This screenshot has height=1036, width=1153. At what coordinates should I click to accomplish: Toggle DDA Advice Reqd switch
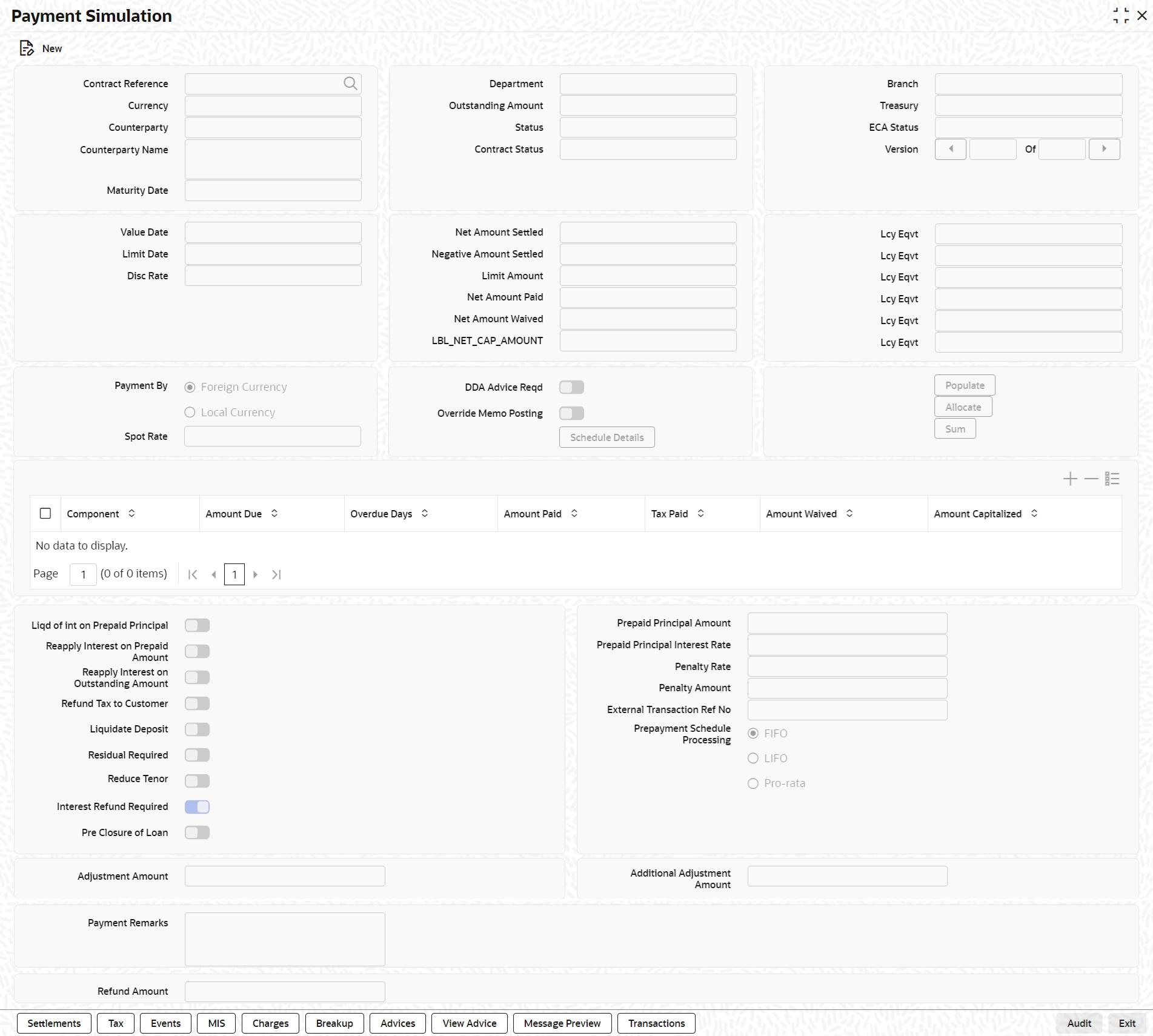click(x=571, y=387)
